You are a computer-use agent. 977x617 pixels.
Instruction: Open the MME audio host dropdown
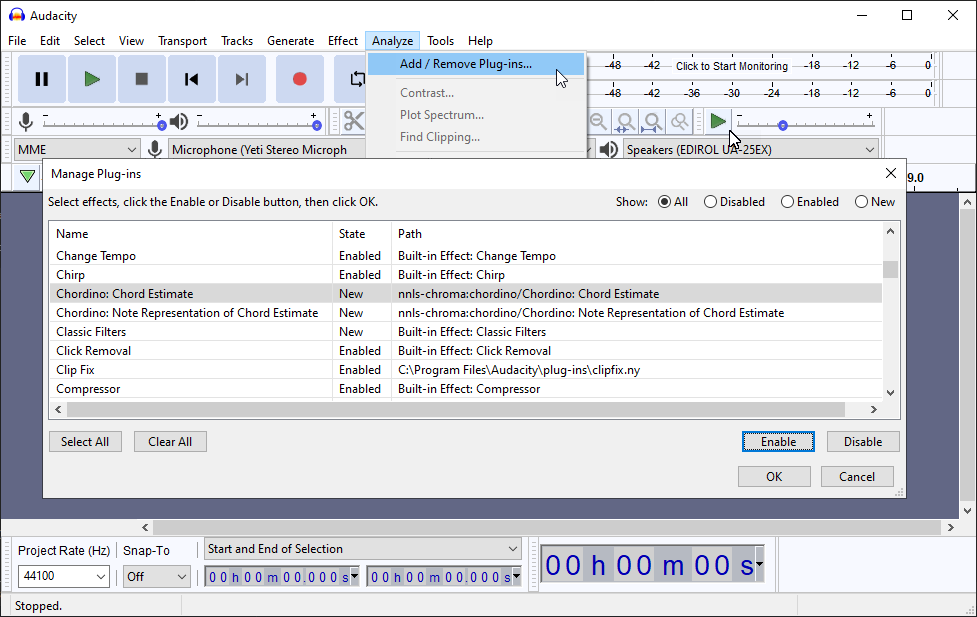pyautogui.click(x=76, y=148)
